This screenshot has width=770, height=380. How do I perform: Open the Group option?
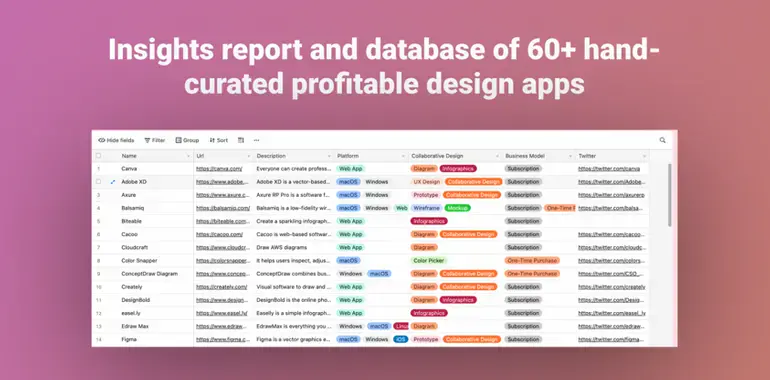coord(187,140)
